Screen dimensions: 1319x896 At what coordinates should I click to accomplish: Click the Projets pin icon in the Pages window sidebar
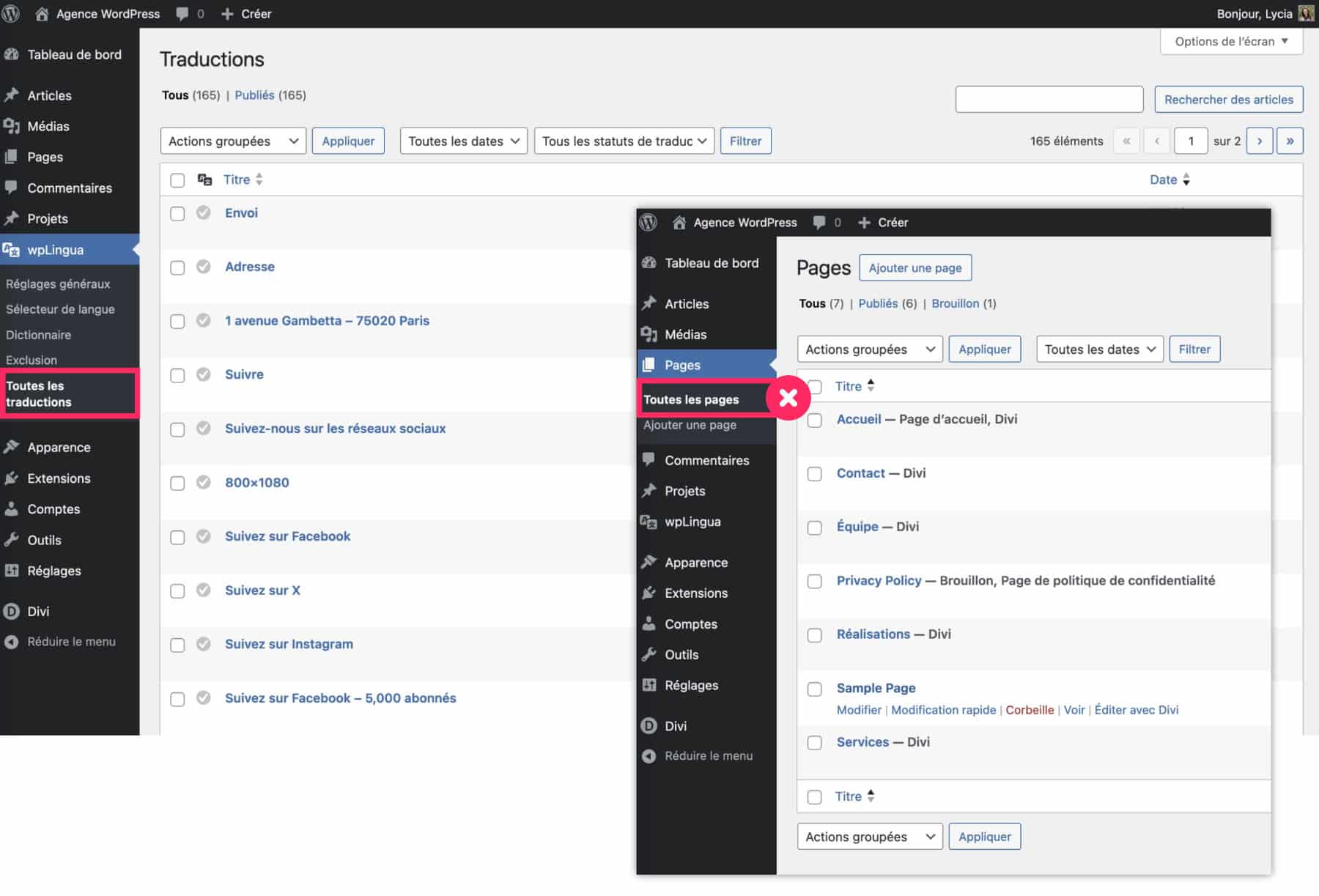click(x=649, y=491)
